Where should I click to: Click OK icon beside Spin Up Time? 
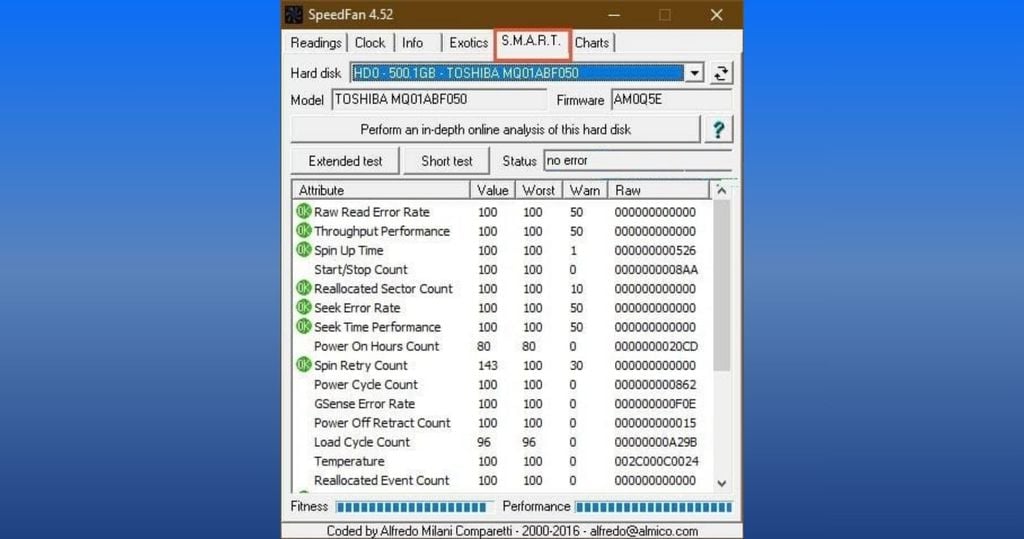tap(304, 250)
